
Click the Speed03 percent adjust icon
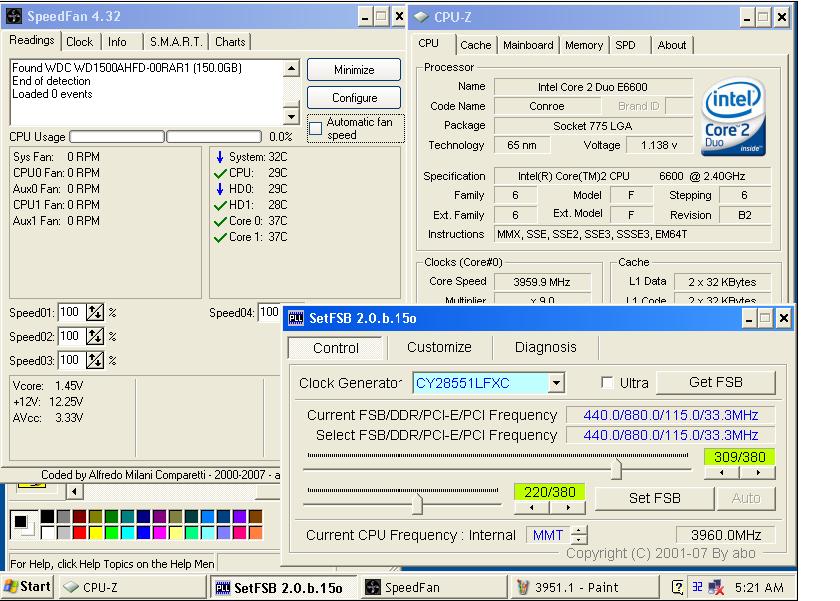95,360
